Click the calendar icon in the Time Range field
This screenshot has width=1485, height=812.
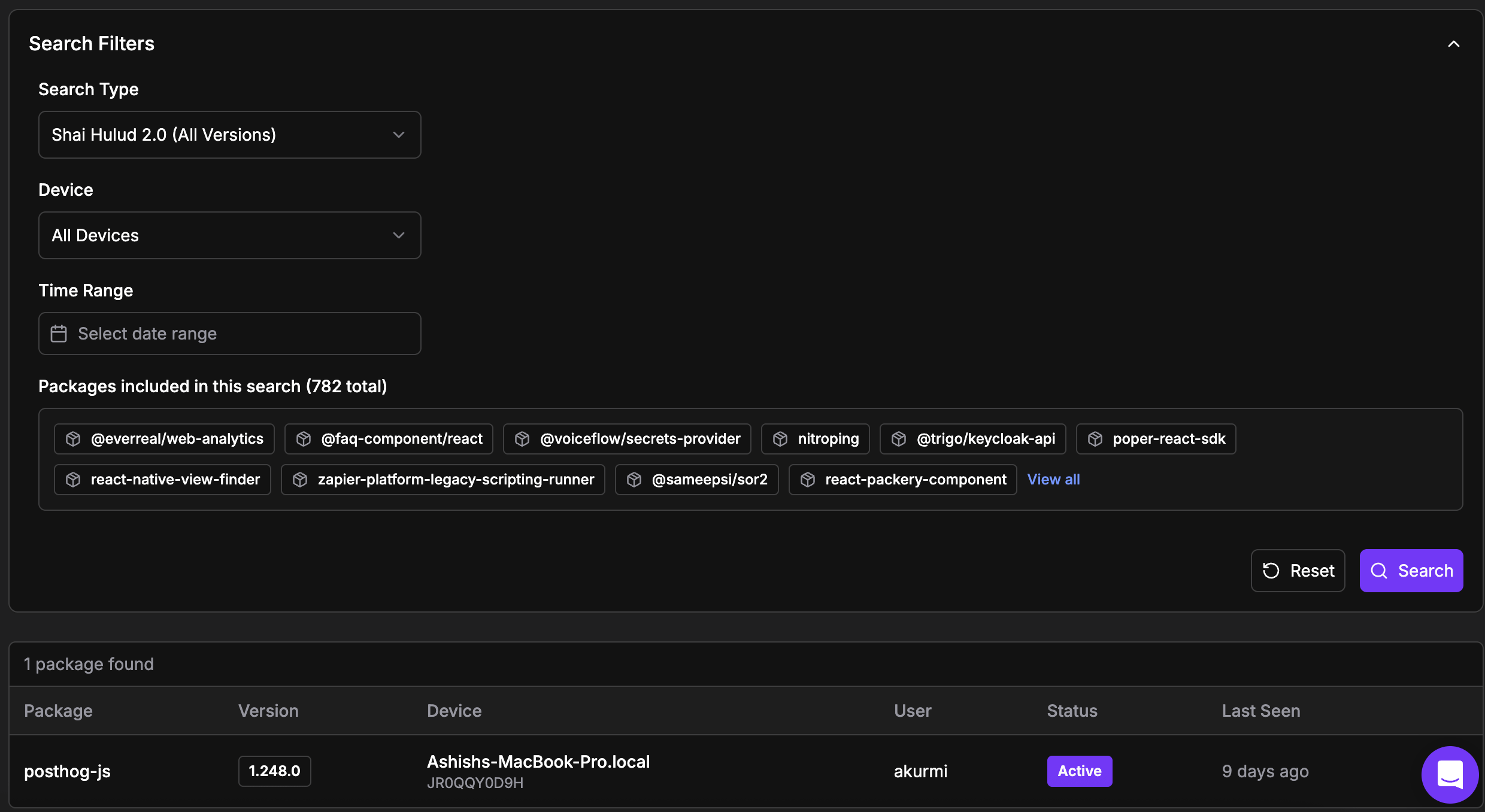[59, 334]
